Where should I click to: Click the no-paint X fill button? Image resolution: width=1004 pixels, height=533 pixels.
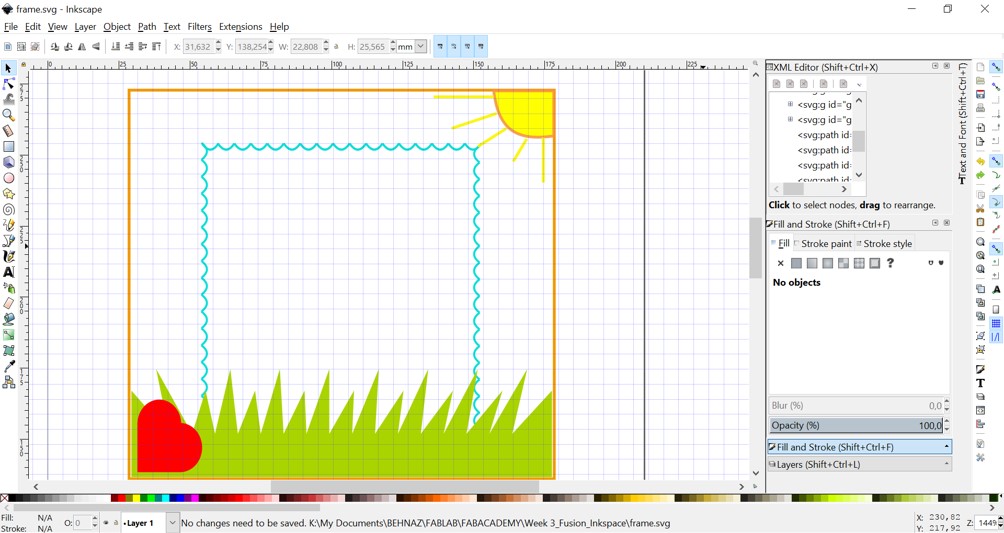tap(781, 263)
